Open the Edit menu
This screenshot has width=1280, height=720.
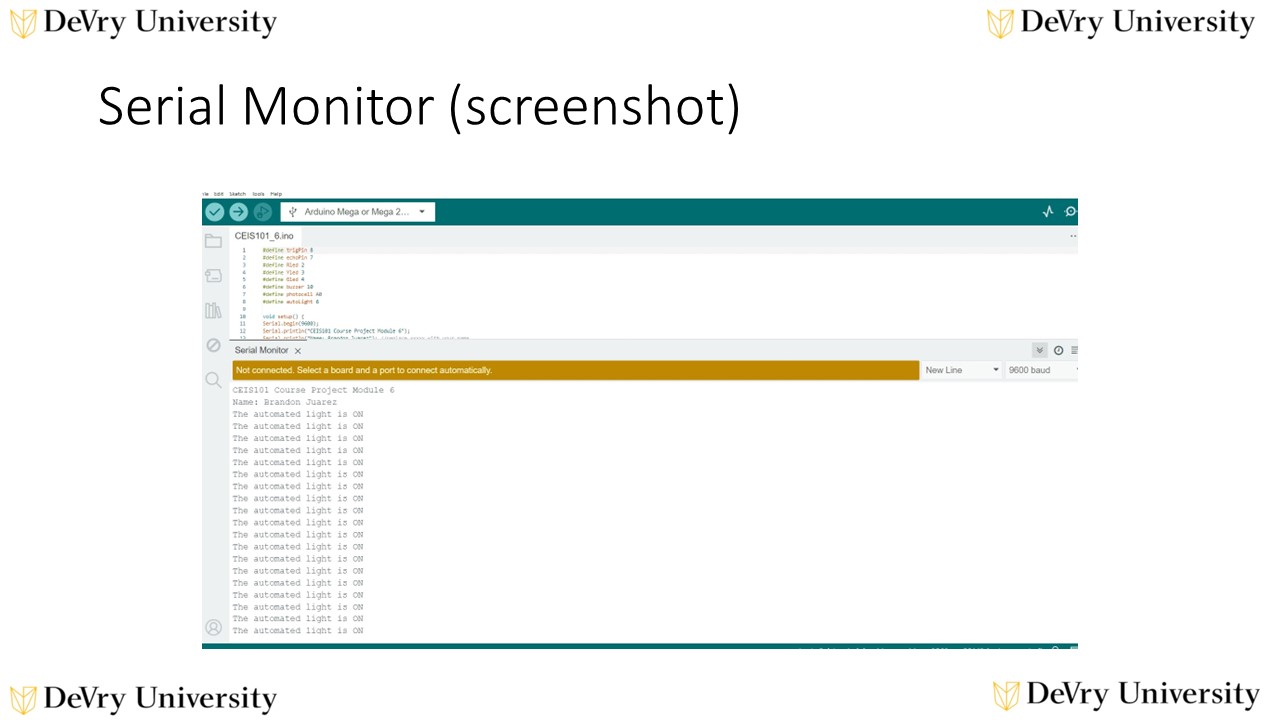point(218,194)
